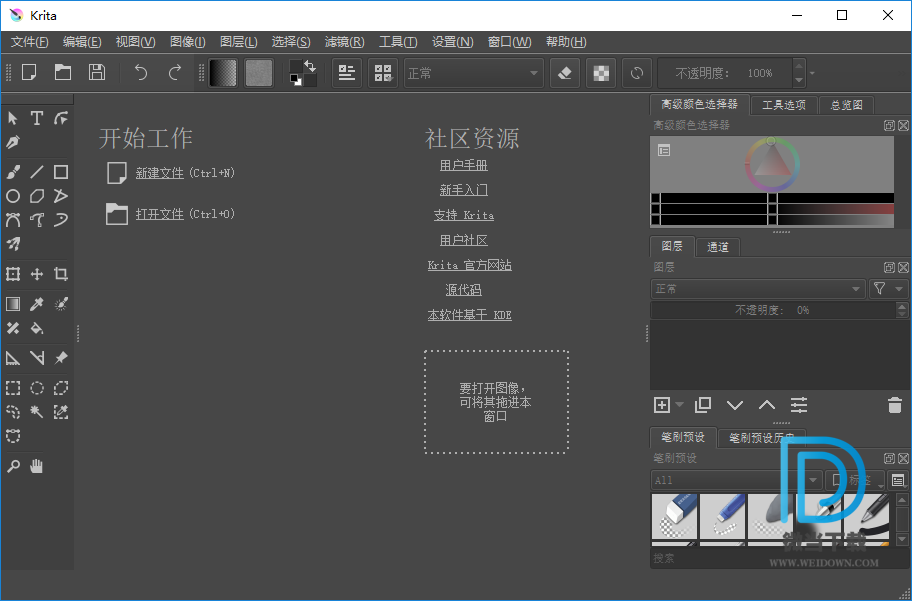
Task: Select the Polygon tool
Action: [x=37, y=196]
